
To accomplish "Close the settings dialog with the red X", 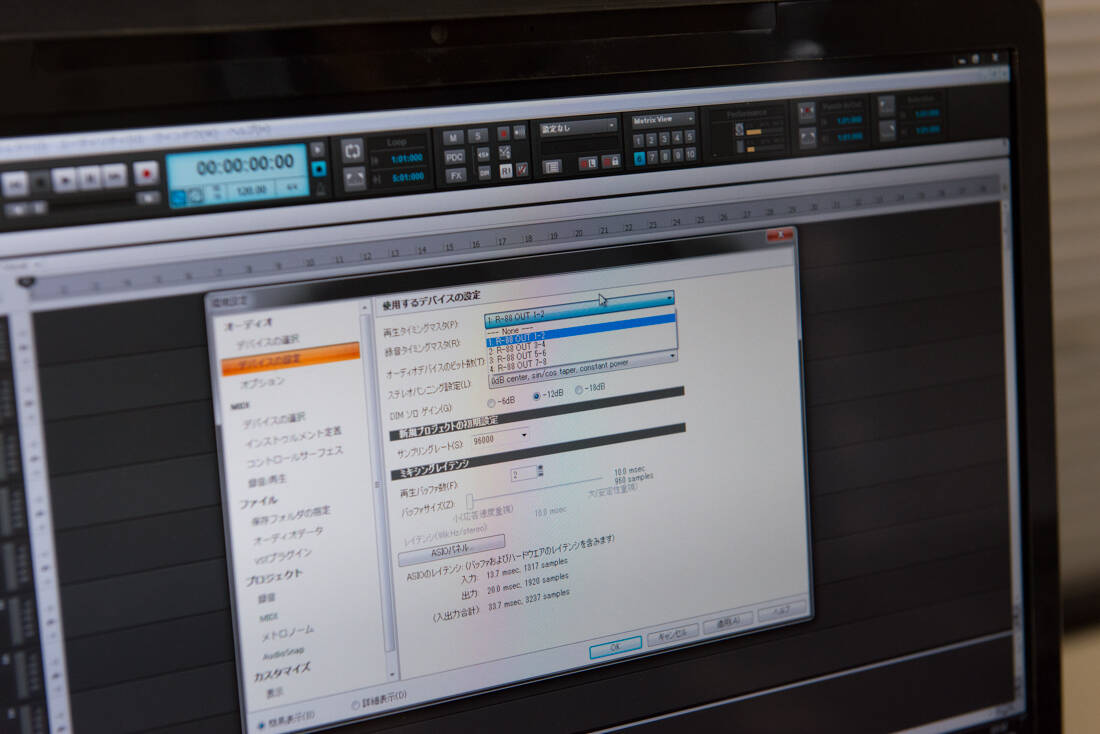I will (779, 235).
